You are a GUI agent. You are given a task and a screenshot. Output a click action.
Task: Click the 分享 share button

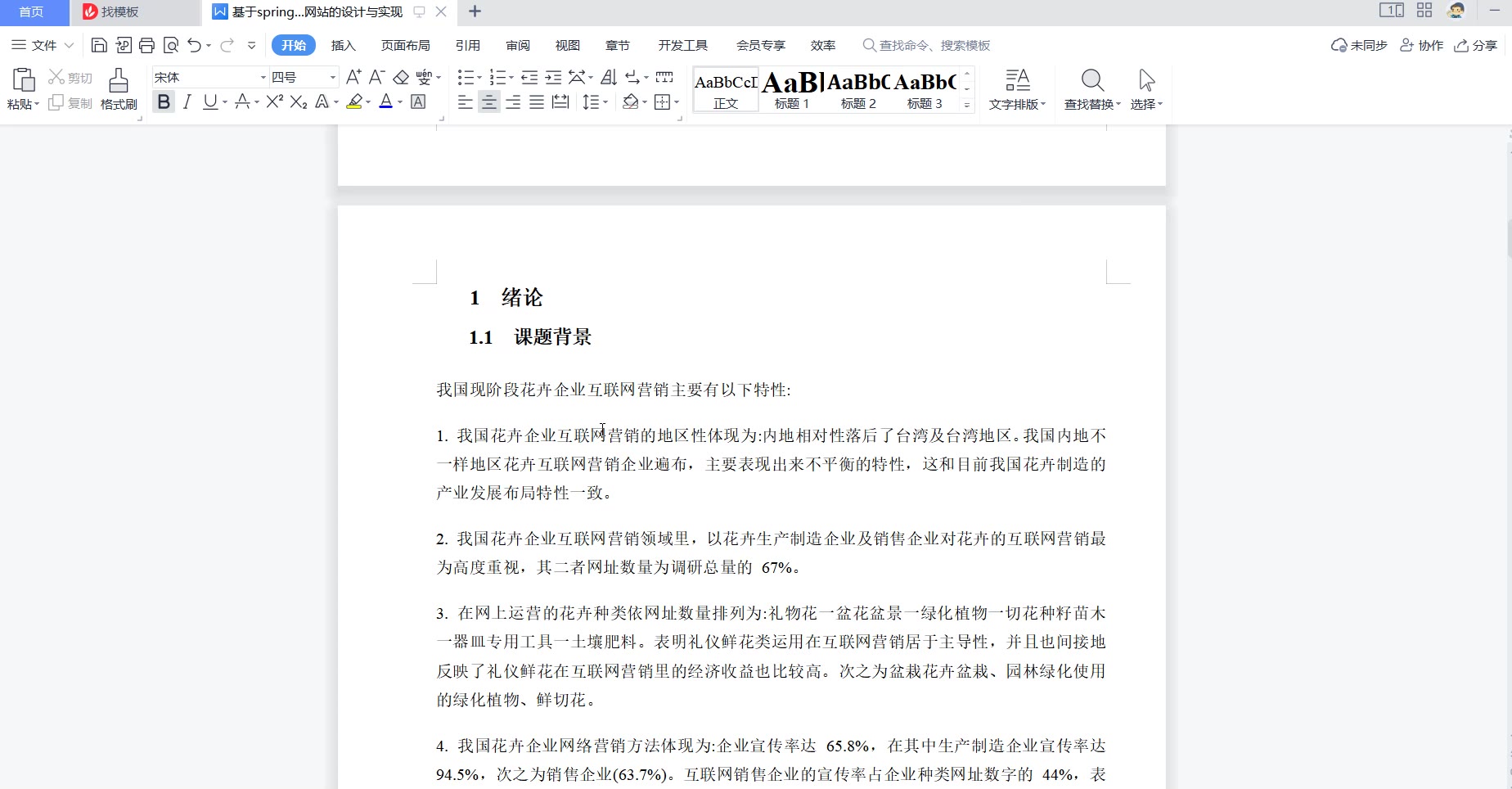point(1475,45)
